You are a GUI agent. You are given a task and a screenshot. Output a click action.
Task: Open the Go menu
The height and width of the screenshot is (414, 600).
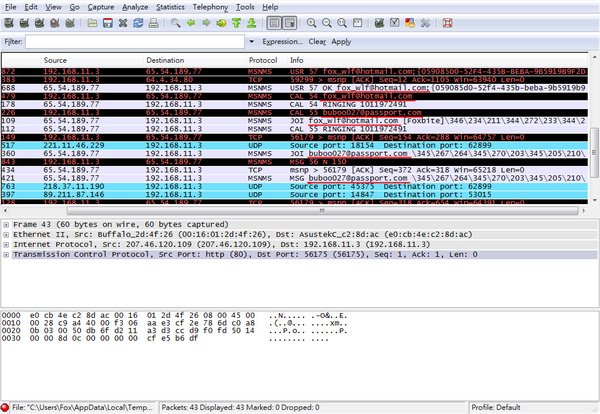[74, 7]
